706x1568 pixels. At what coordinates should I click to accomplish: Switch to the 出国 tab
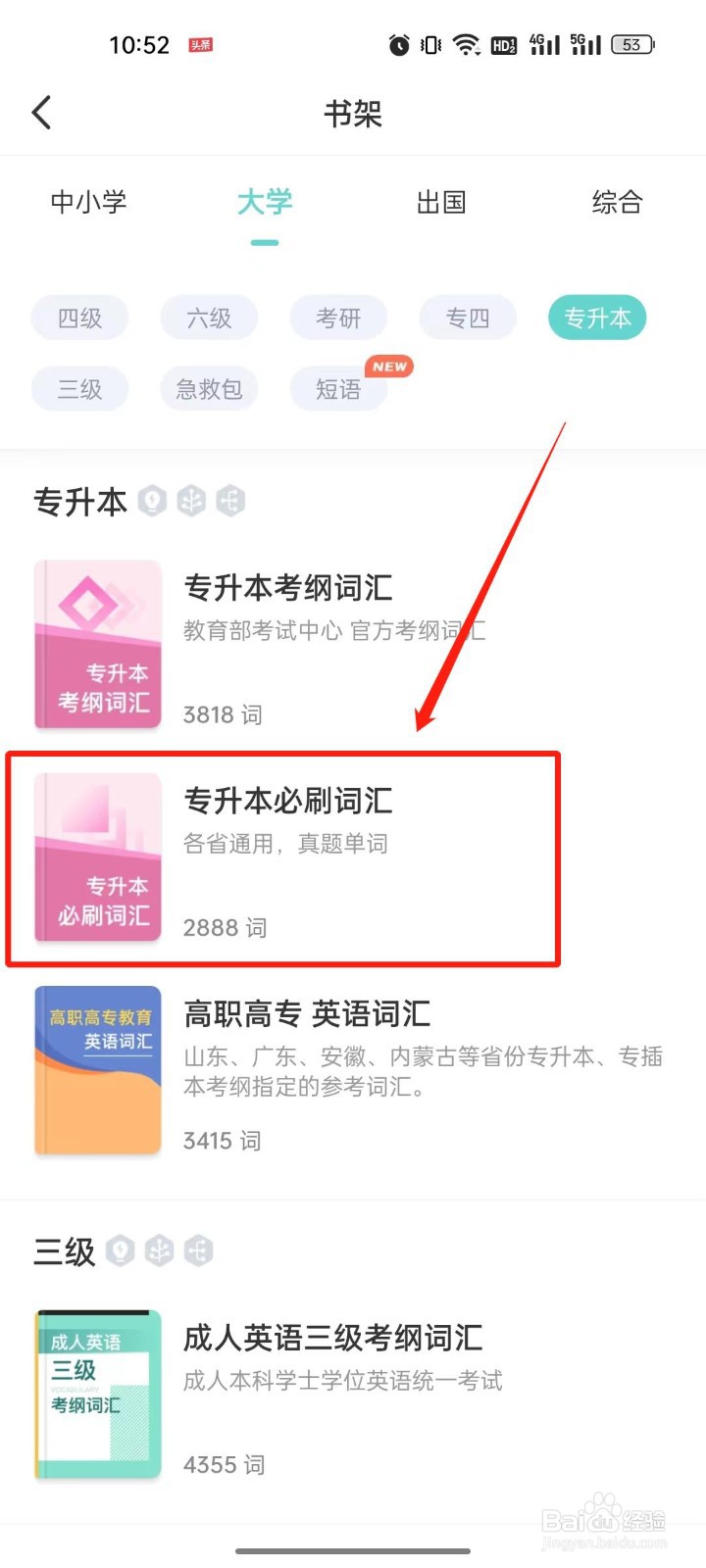point(441,203)
